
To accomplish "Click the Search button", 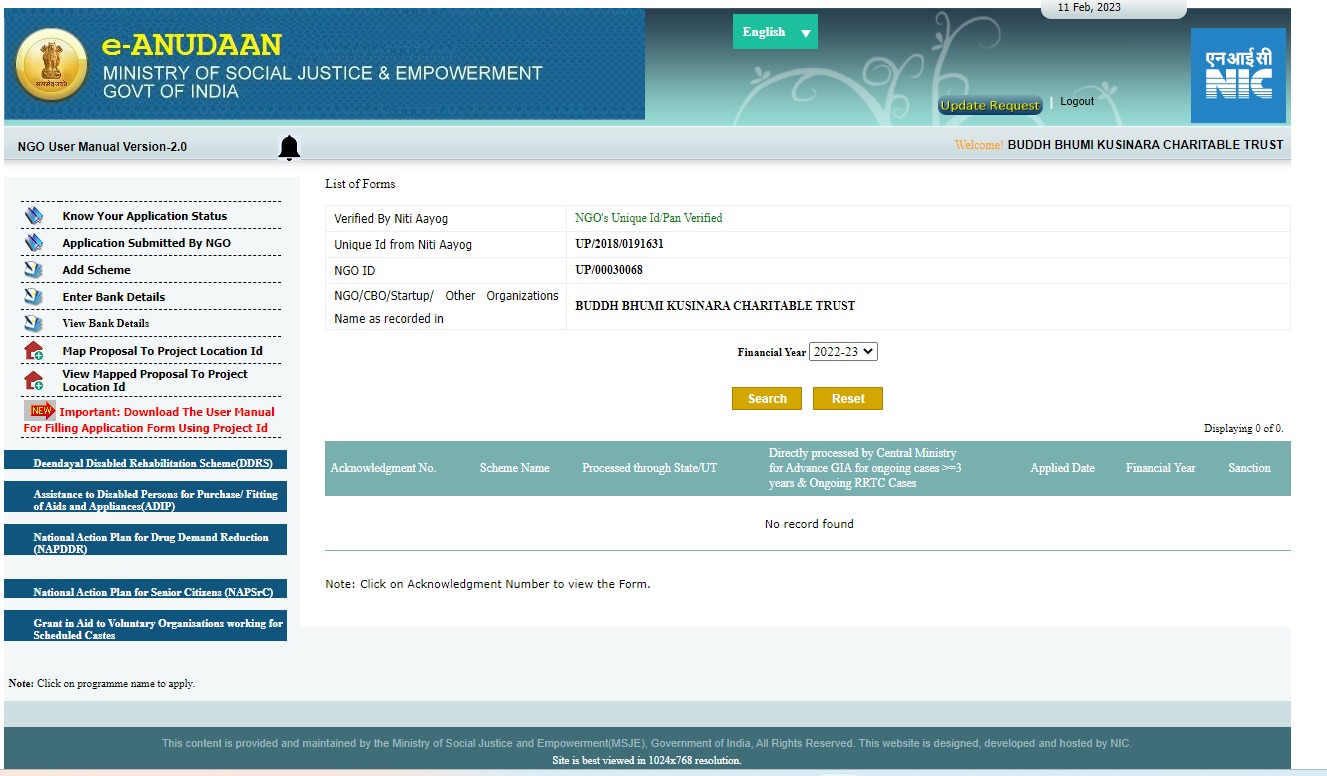I will [766, 398].
